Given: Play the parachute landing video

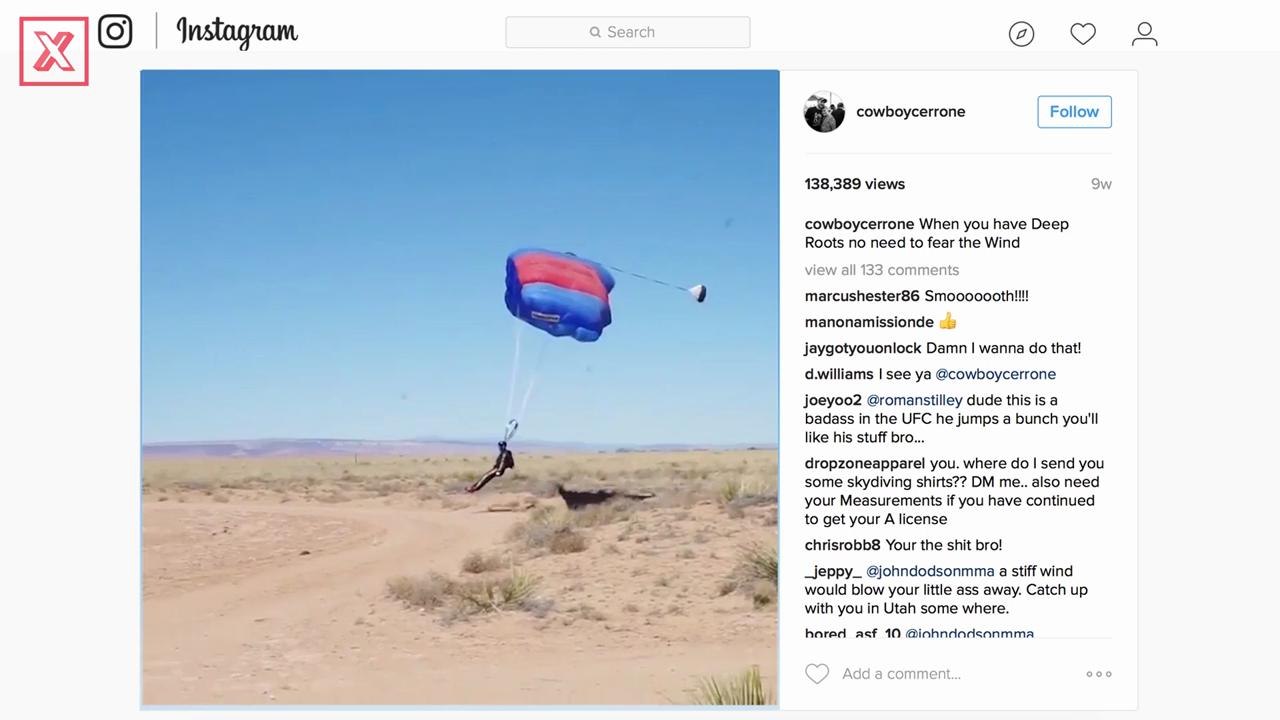Looking at the screenshot, I should [x=460, y=388].
